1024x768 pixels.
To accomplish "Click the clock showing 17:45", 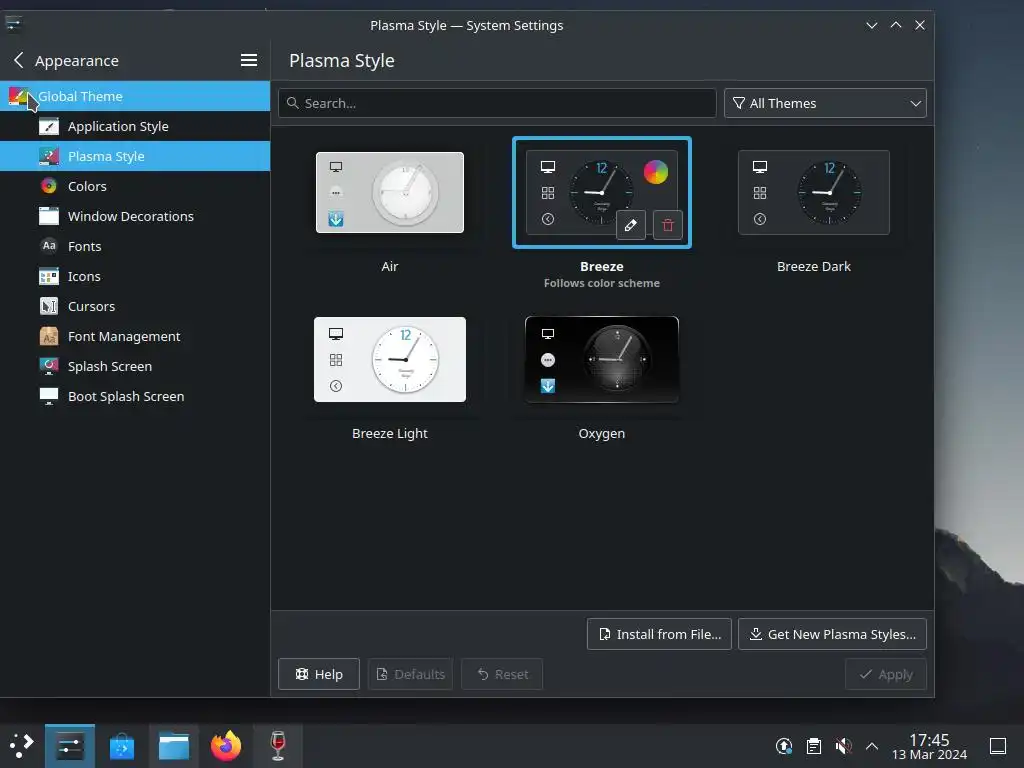I will pos(929,746).
